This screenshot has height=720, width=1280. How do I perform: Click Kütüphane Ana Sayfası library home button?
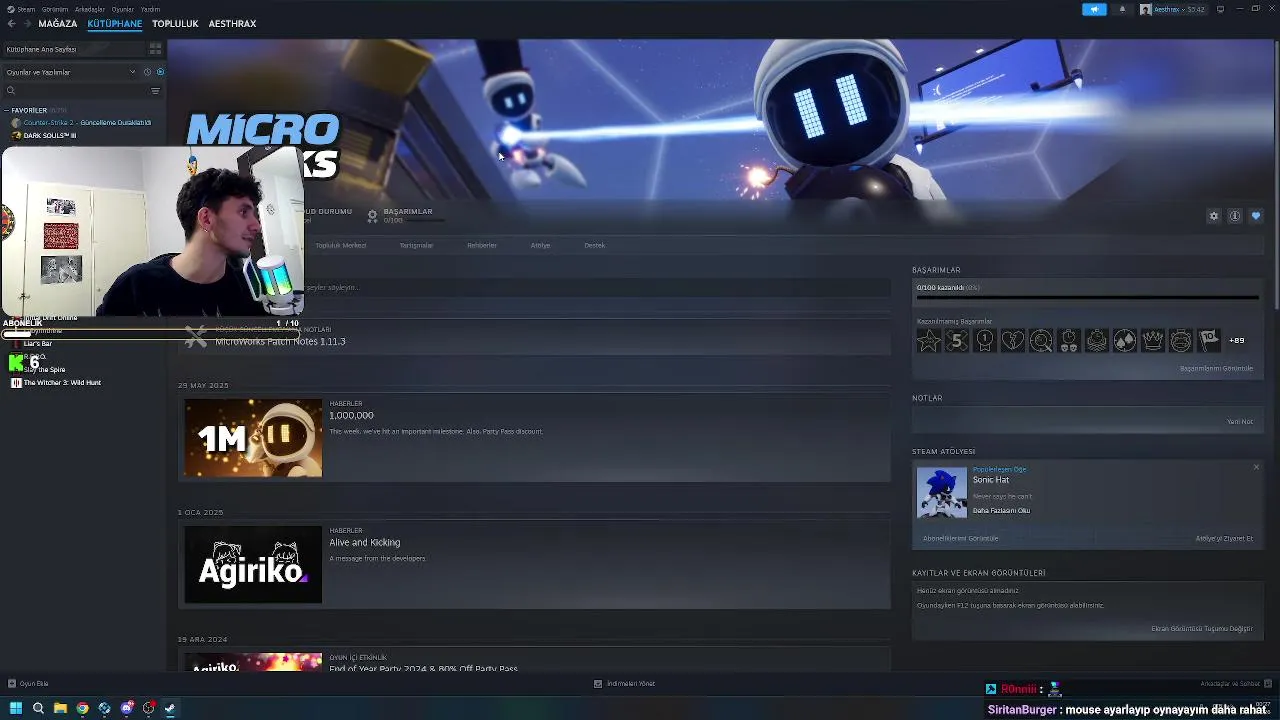point(72,49)
